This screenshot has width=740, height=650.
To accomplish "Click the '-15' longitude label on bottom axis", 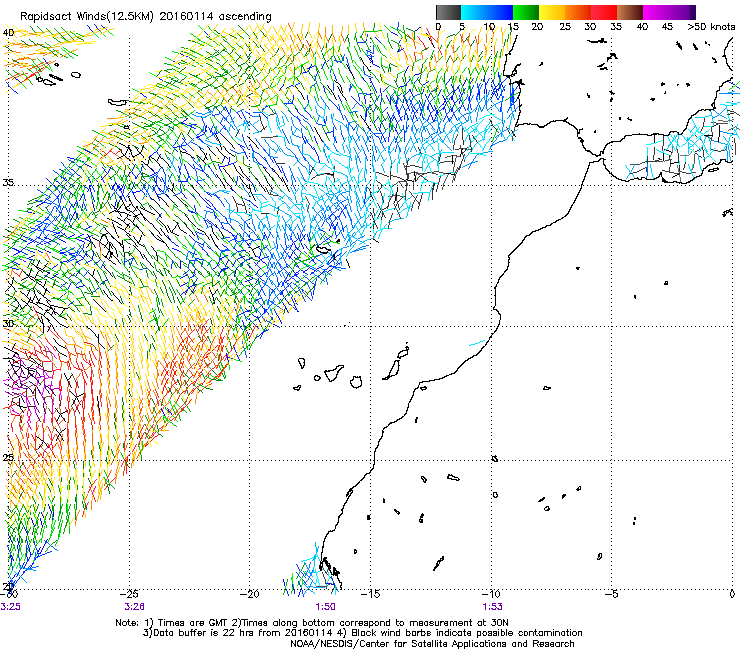I will coord(370,594).
